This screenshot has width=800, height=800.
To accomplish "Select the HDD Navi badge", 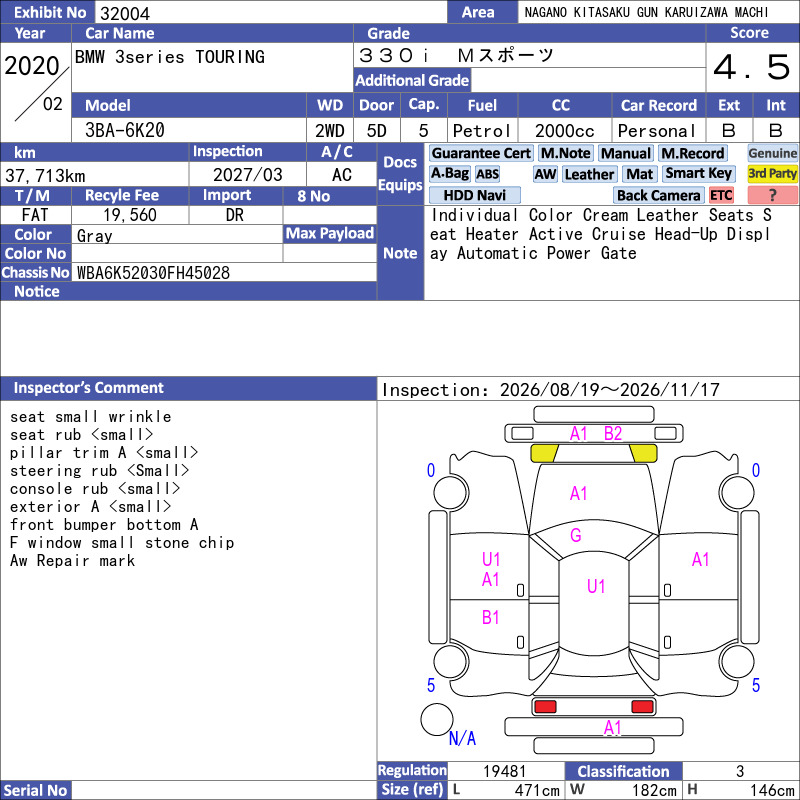I will 474,195.
